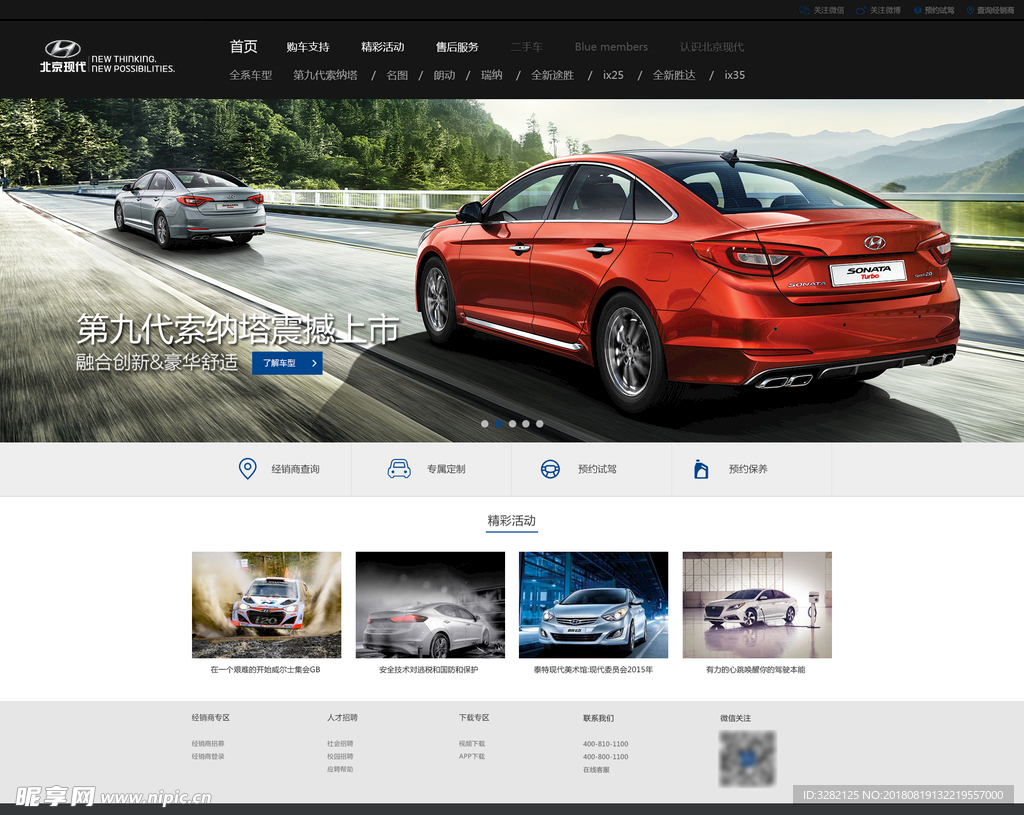Open the white sedan charging thumbnail
This screenshot has width=1024, height=815.
(758, 605)
